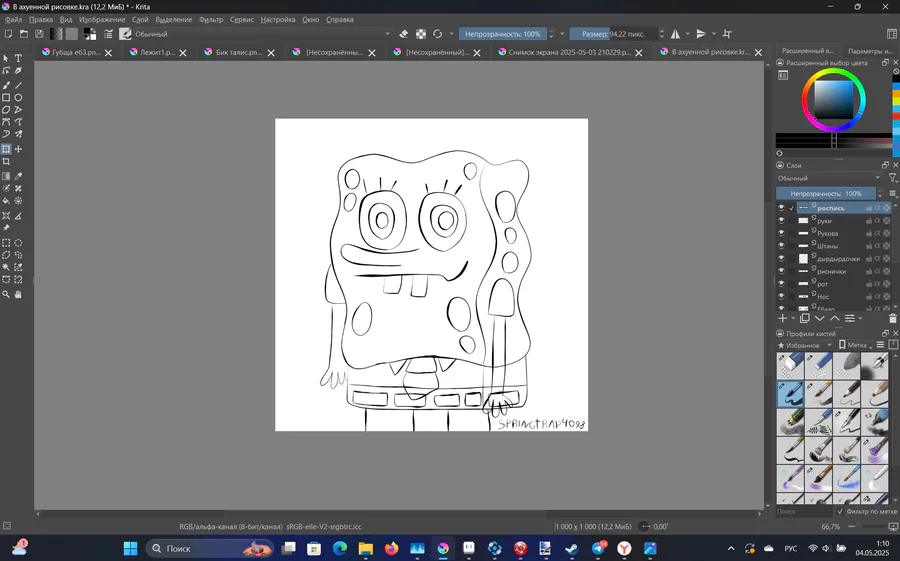The height and width of the screenshot is (561, 900).
Task: Expand horizontal mirror options arrow
Action: coord(688,34)
